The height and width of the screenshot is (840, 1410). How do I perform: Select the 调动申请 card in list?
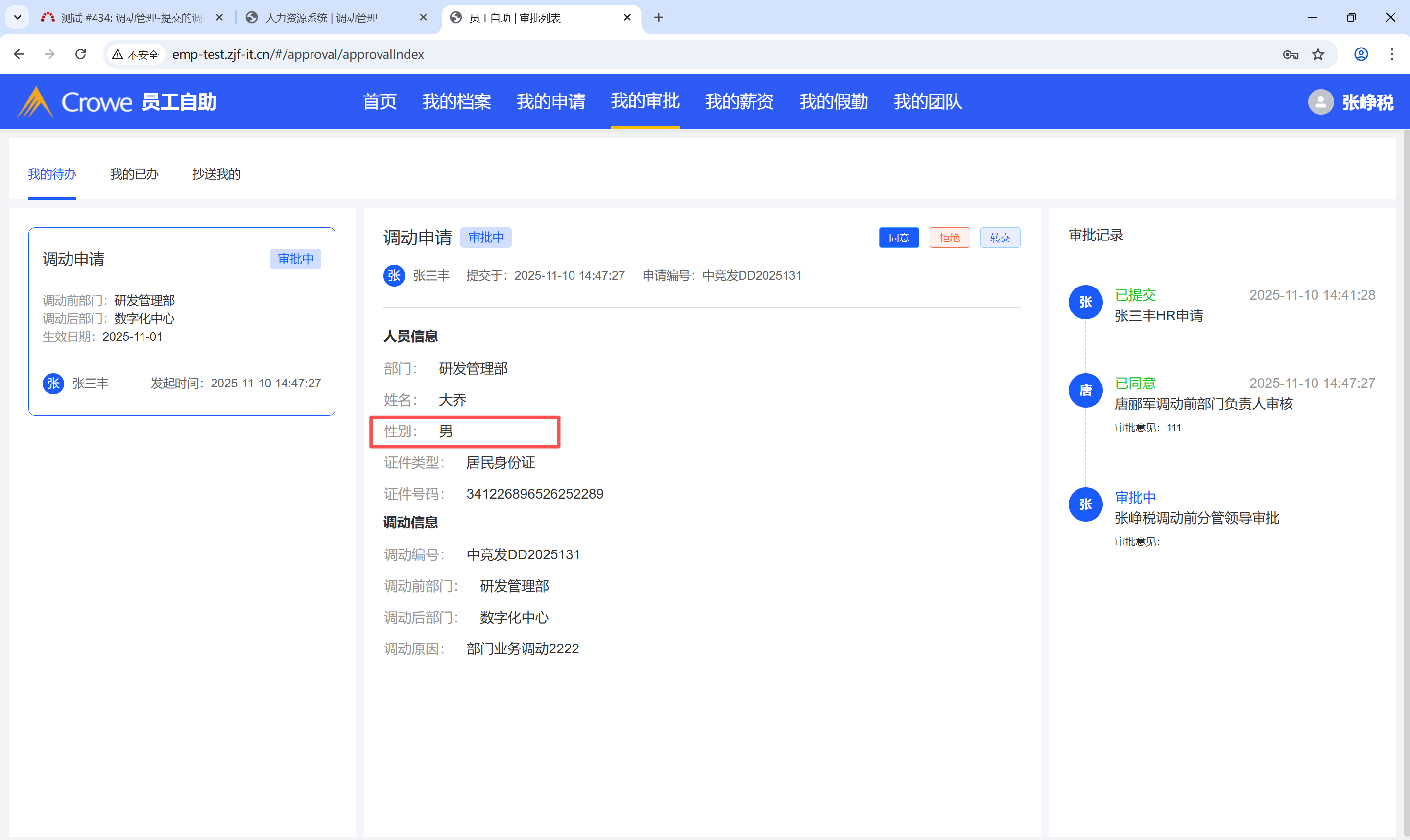[x=181, y=321]
